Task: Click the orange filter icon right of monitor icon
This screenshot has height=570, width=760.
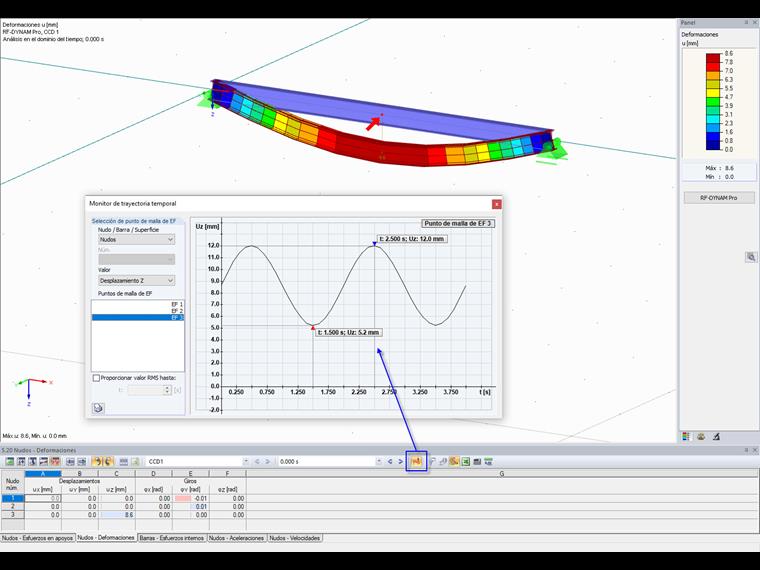Action: [x=454, y=461]
